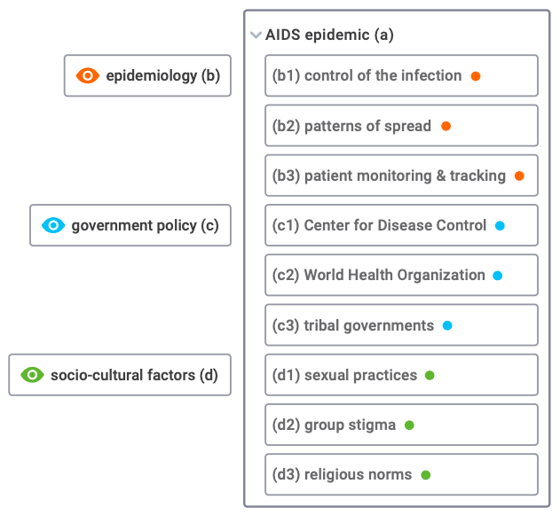Select the (d3) religious norms item
Viewport: 560px width, 523px height.
pyautogui.click(x=401, y=474)
